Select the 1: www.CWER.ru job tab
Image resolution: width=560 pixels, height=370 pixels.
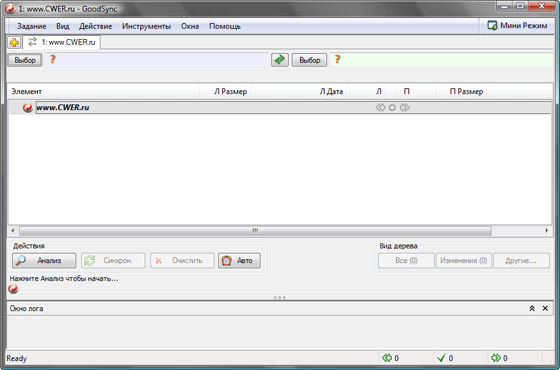[61, 42]
